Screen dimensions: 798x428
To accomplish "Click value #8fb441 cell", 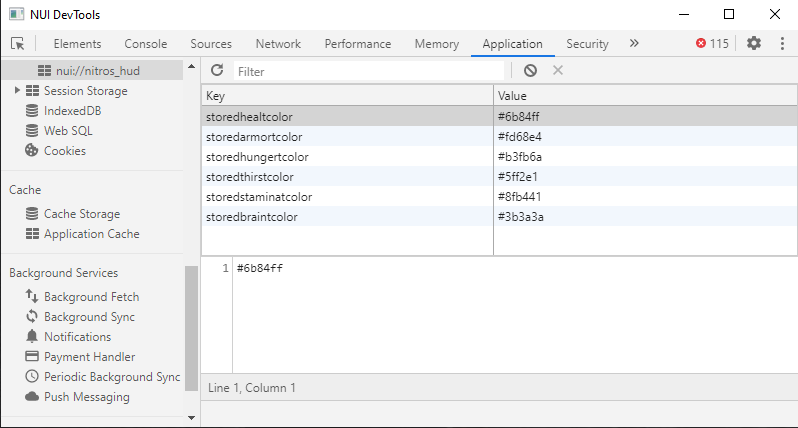I will (x=645, y=196).
